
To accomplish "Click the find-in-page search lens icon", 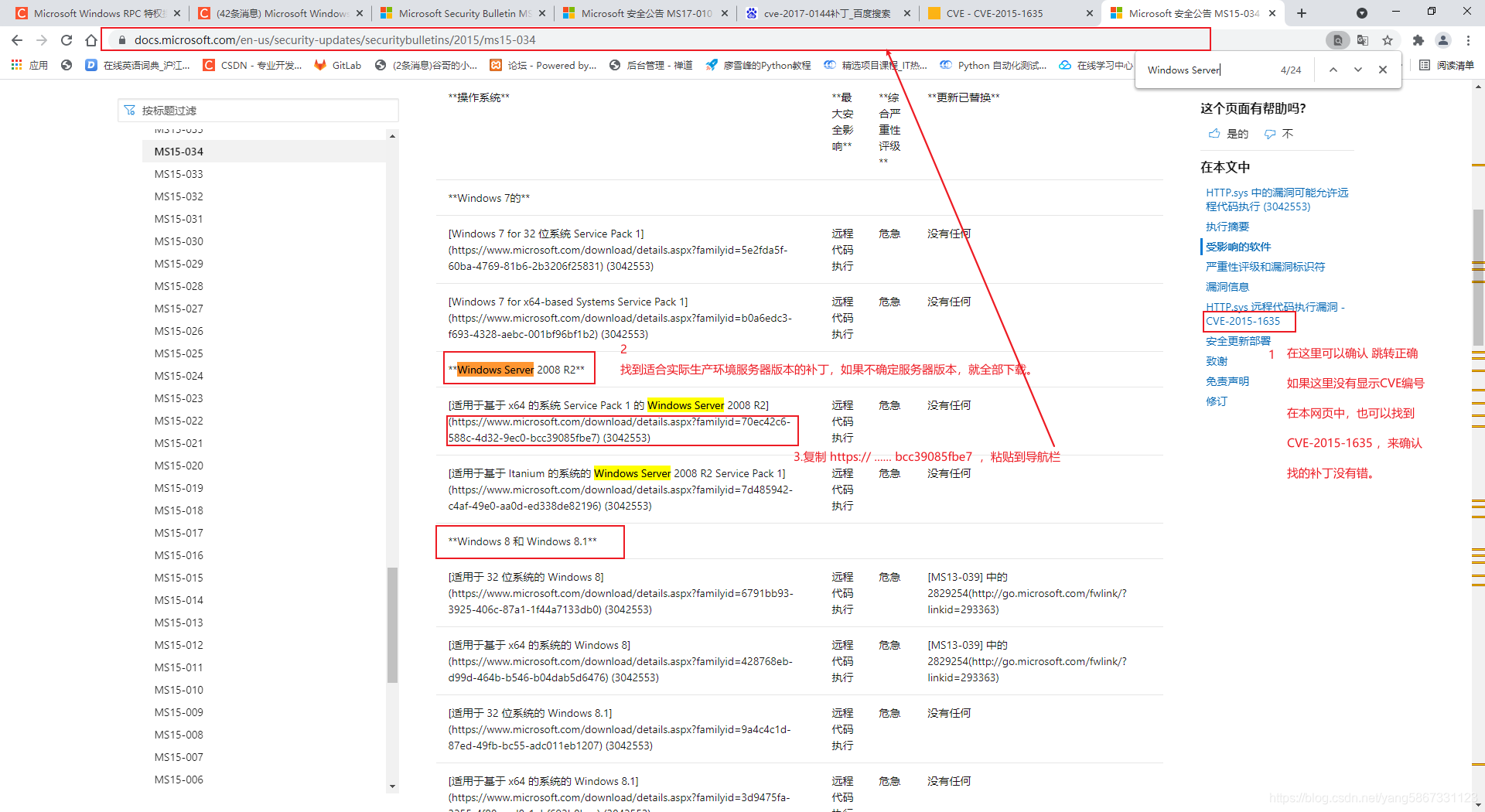I will (x=1338, y=40).
